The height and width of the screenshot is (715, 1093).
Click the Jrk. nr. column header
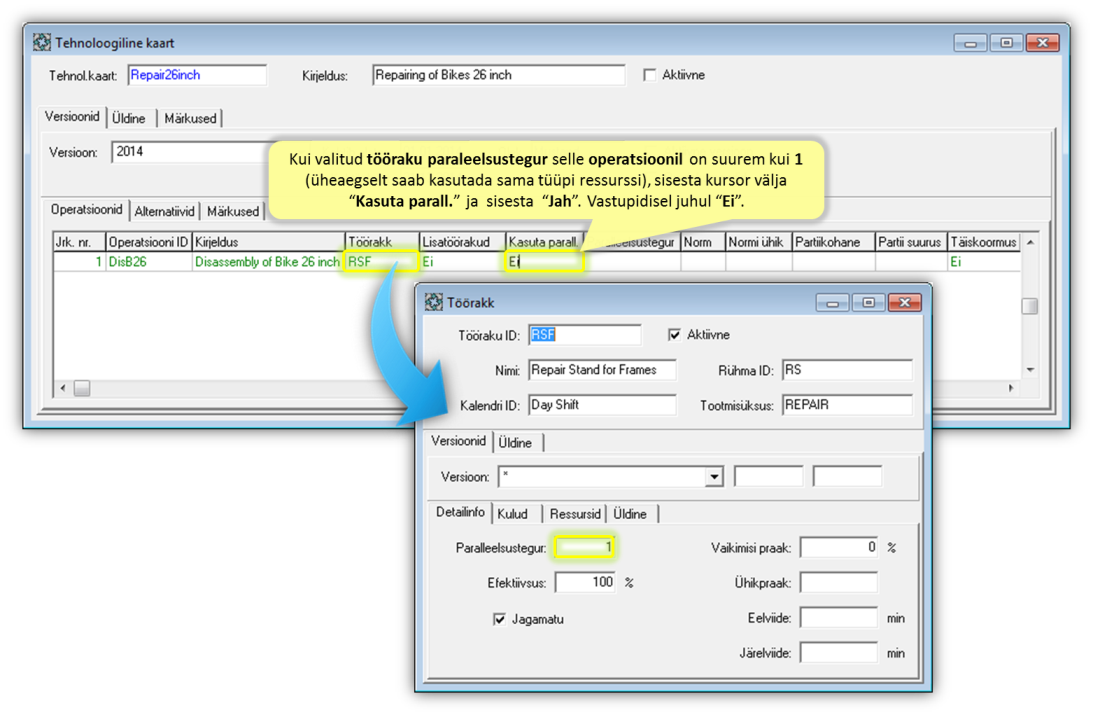tap(79, 242)
